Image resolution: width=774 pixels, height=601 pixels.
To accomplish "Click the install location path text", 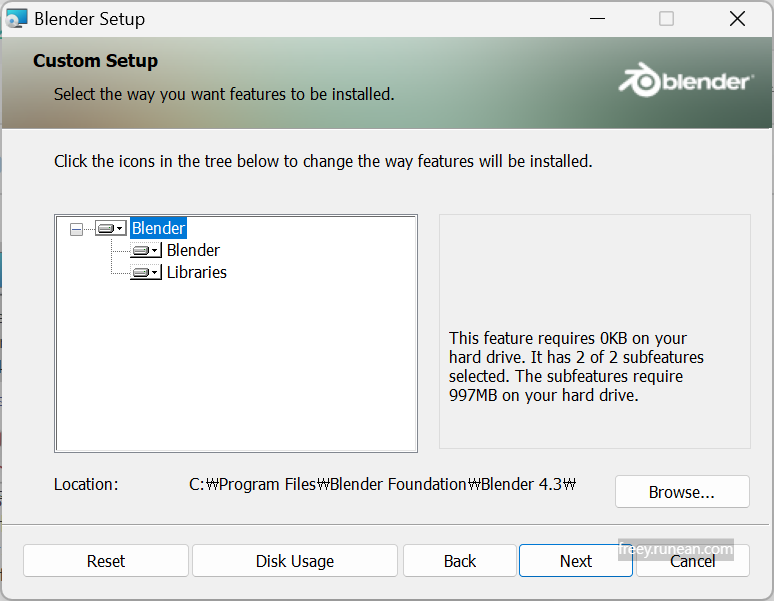I will click(x=383, y=484).
